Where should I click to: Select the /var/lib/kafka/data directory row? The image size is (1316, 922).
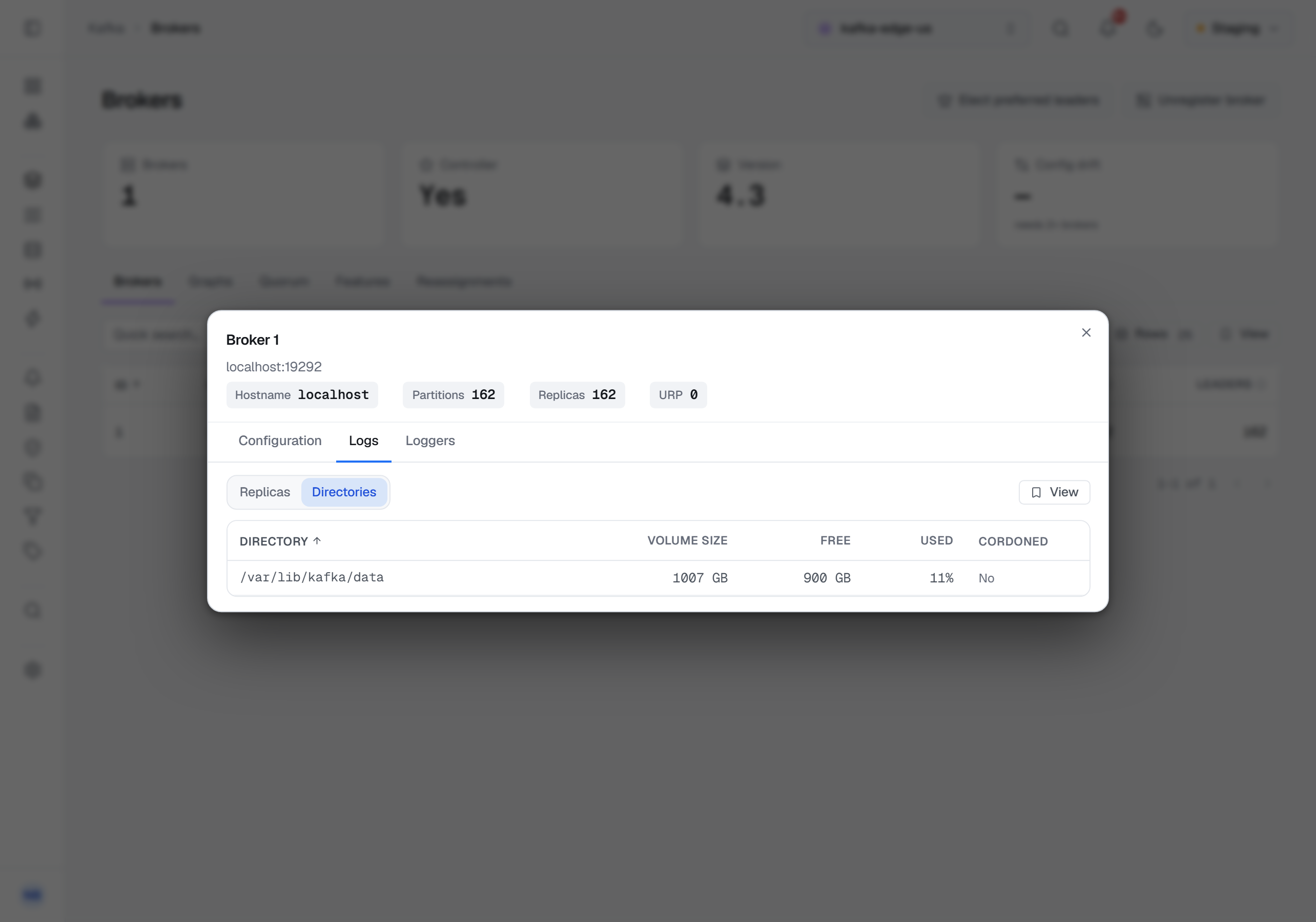coord(658,578)
